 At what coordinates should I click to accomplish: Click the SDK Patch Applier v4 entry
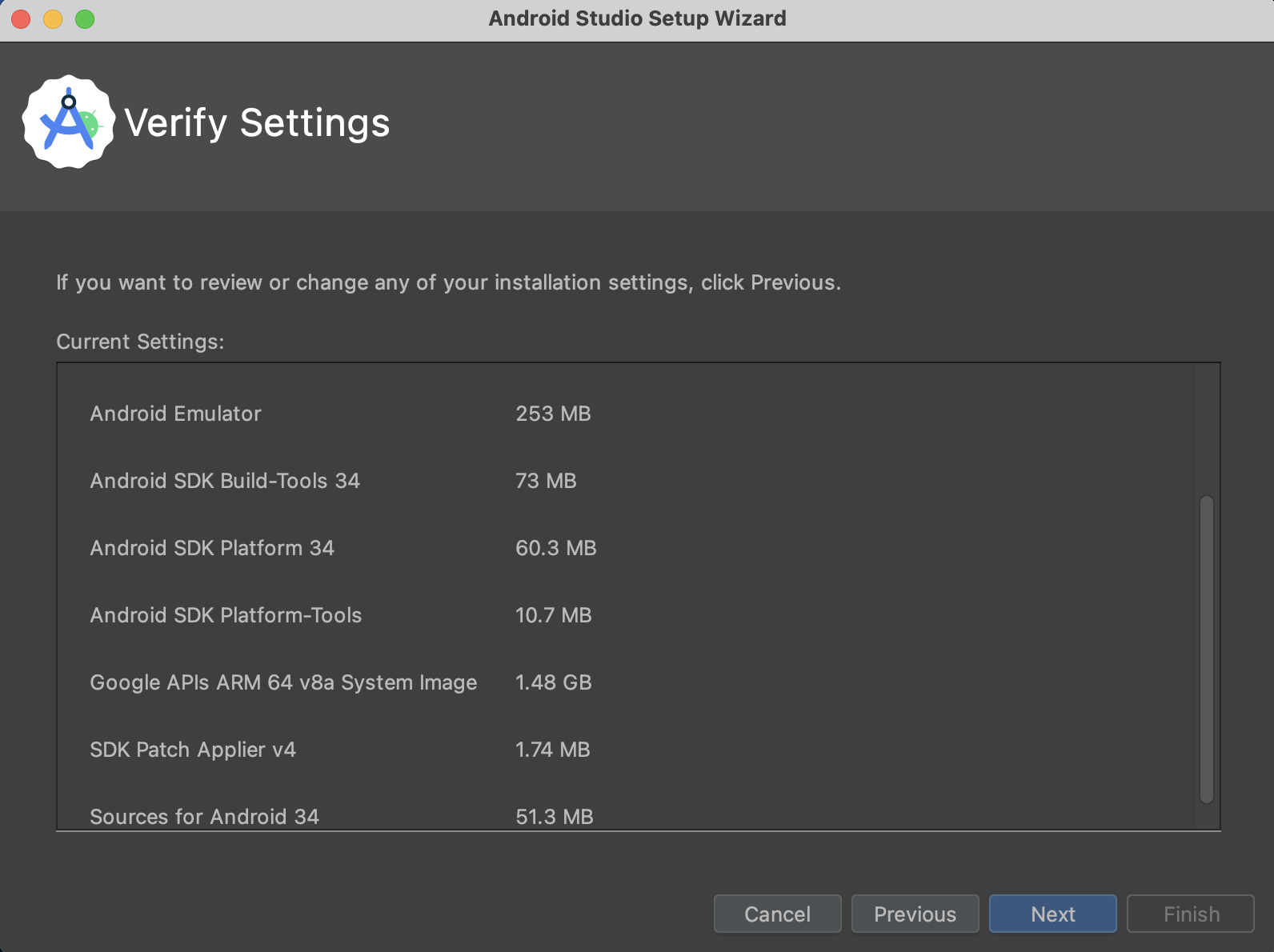[x=193, y=750]
